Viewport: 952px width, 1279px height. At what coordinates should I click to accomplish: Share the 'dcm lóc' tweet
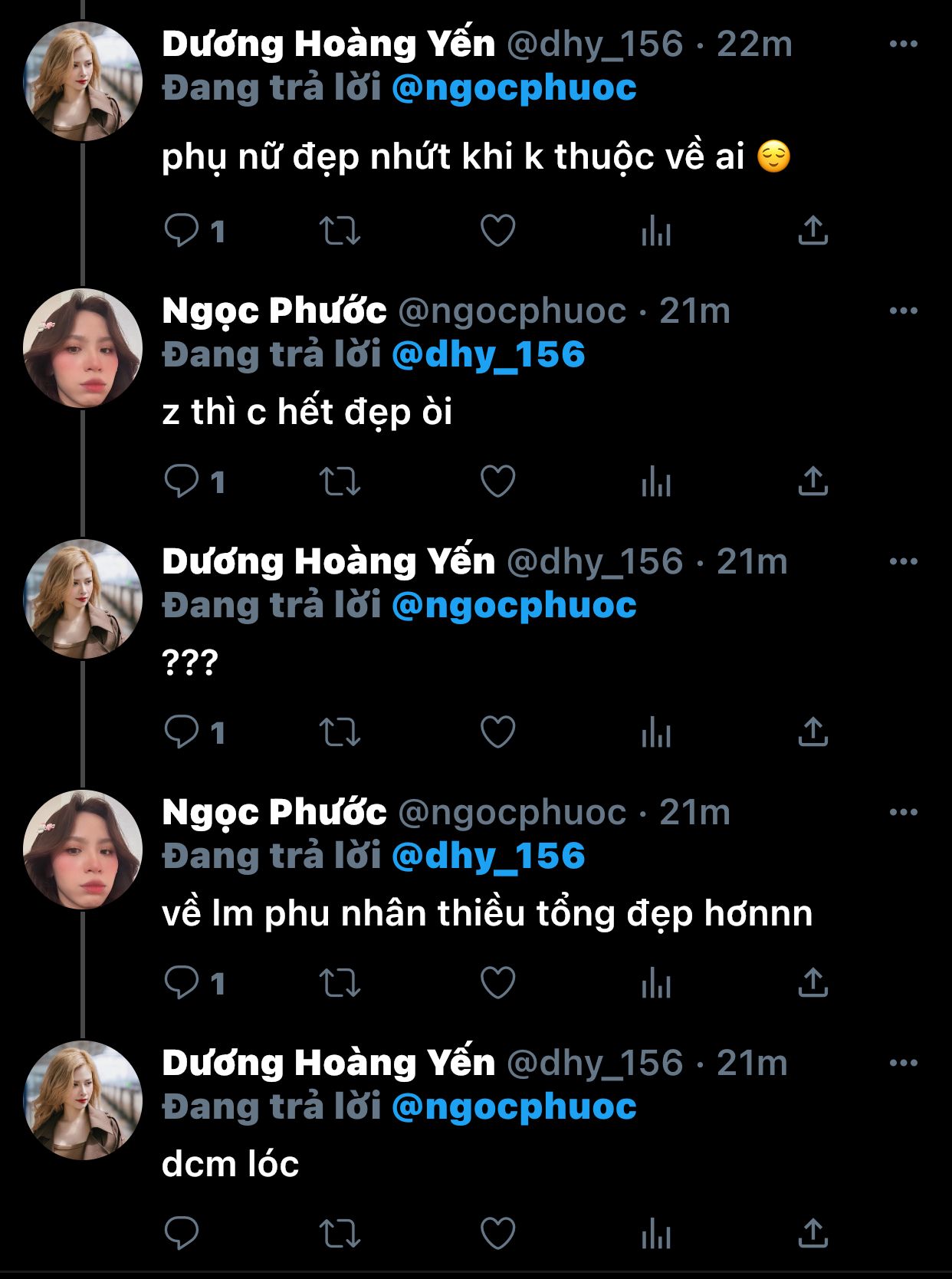click(812, 1233)
